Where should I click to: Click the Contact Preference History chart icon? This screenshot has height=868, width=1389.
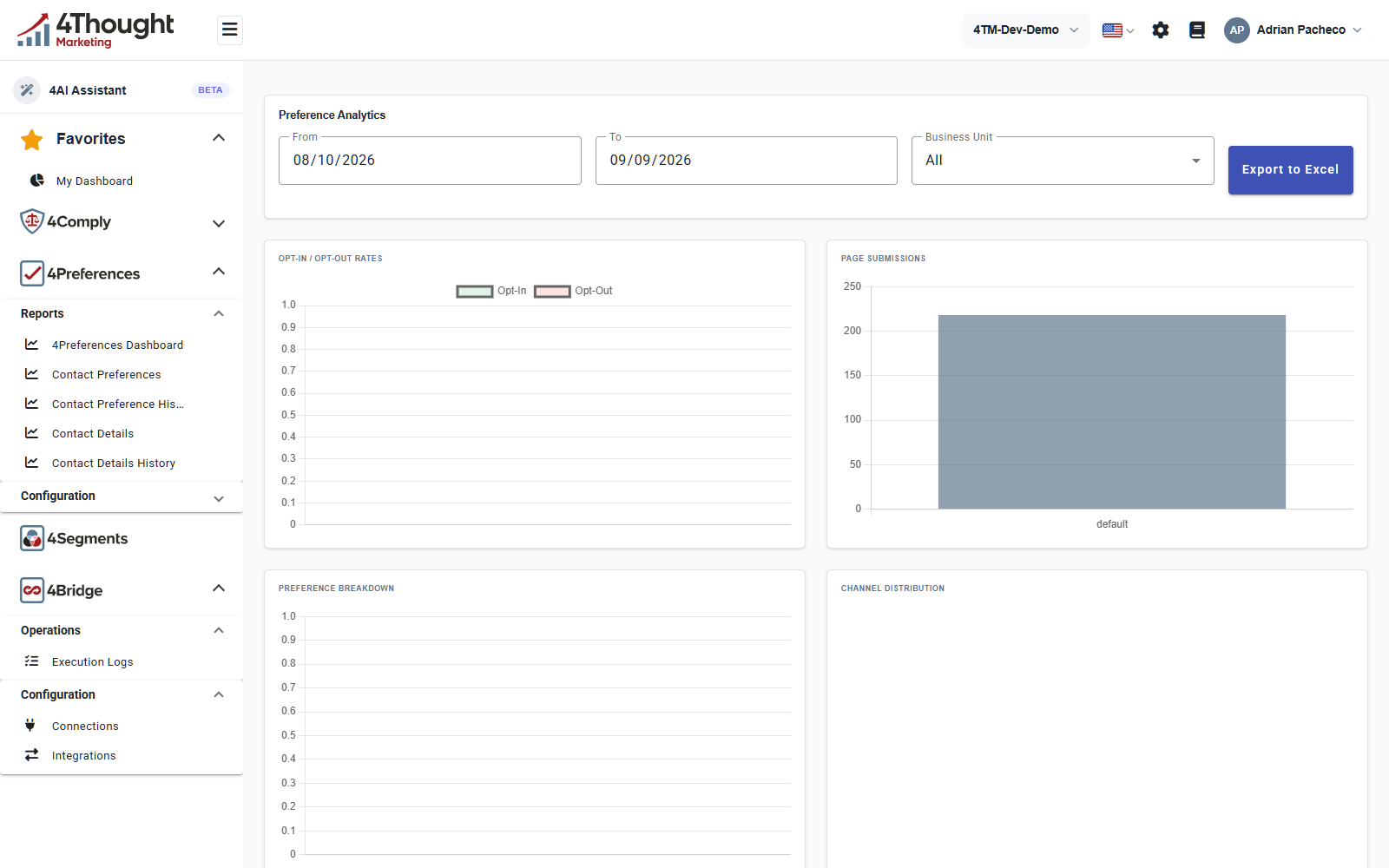31,404
